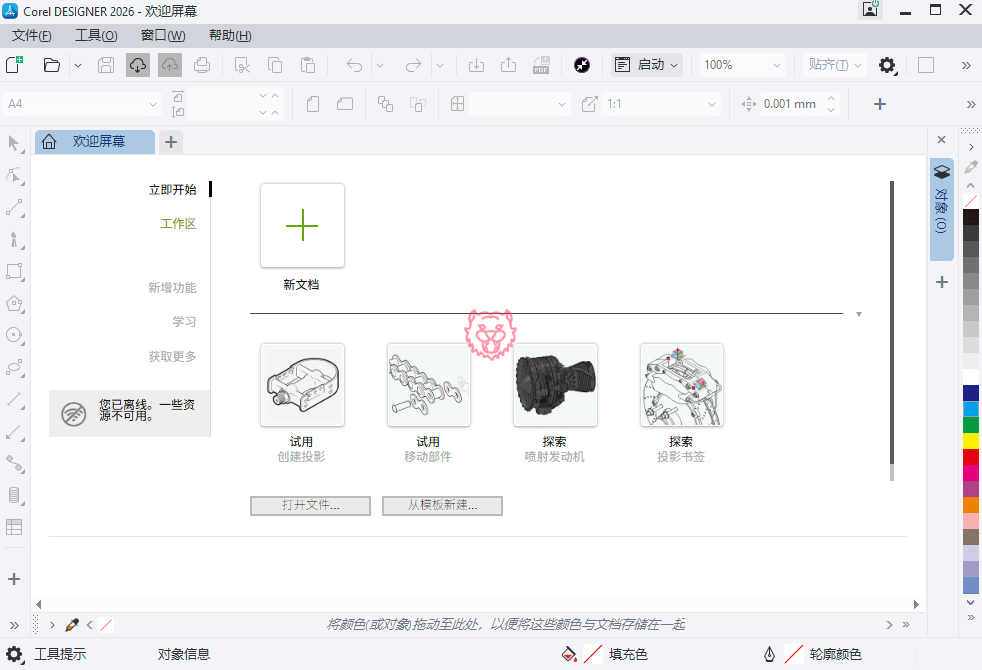Viewport: 982px width, 670px height.
Task: Open the 窗口 menu
Action: click(163, 36)
